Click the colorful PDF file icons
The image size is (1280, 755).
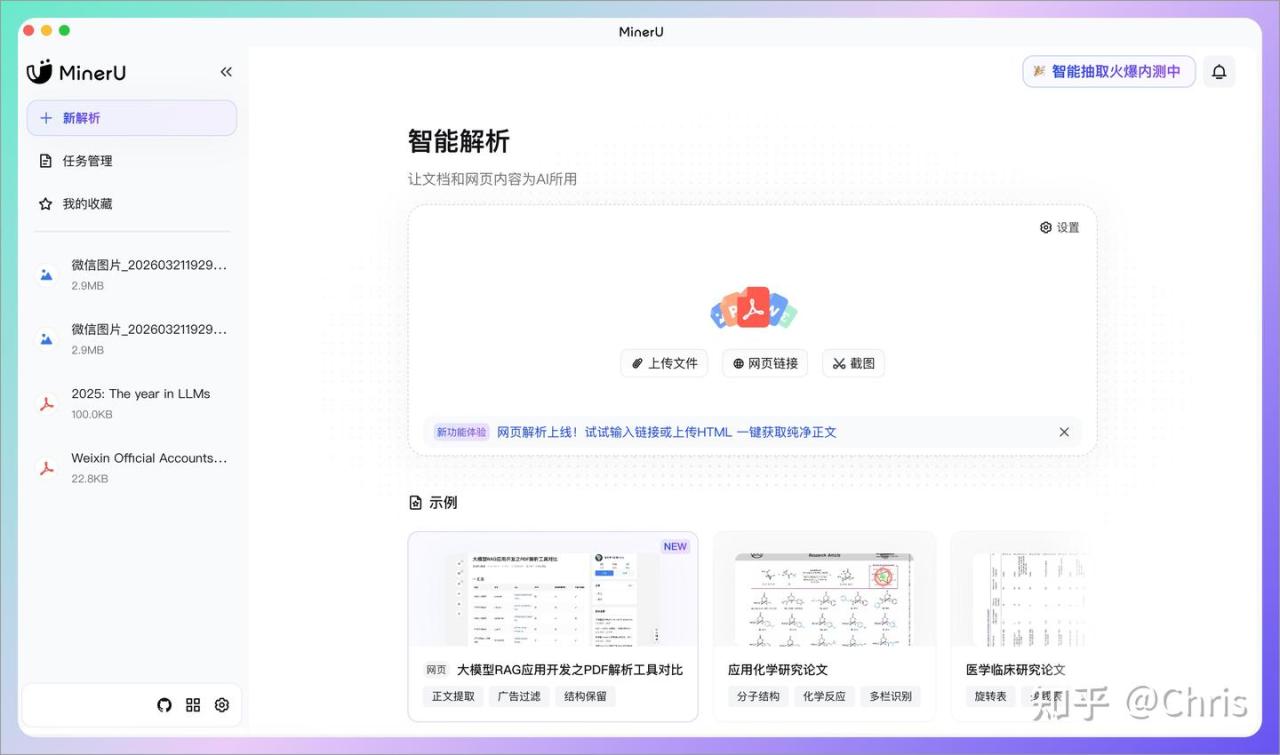click(x=753, y=310)
